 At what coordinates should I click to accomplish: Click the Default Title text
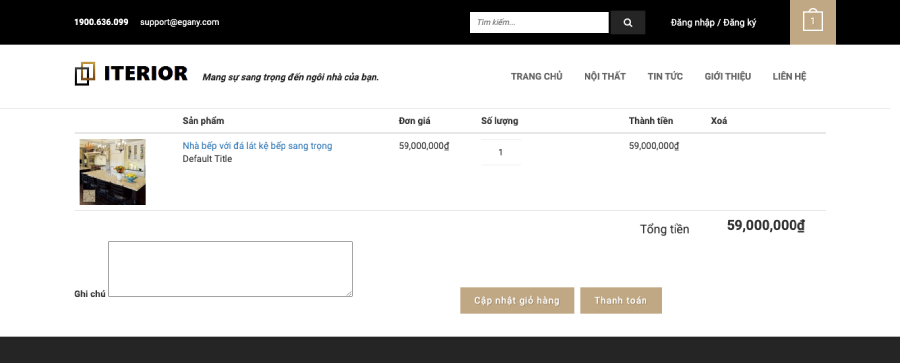pyautogui.click(x=207, y=159)
